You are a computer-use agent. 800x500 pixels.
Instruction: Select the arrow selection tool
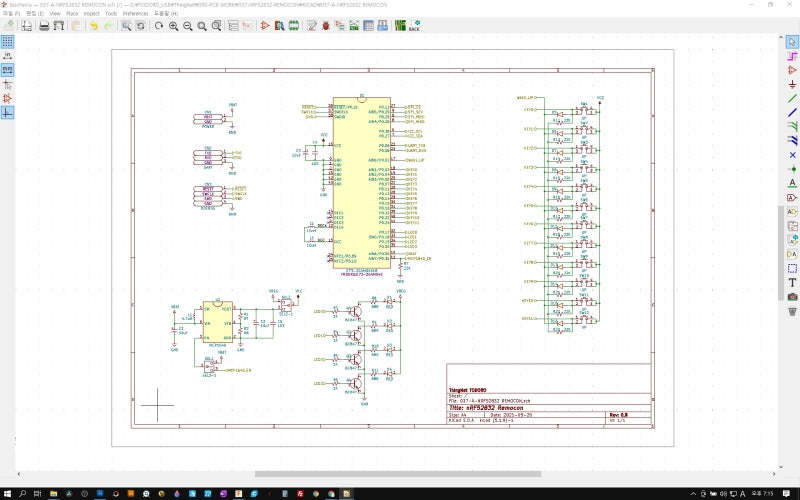tap(792, 41)
